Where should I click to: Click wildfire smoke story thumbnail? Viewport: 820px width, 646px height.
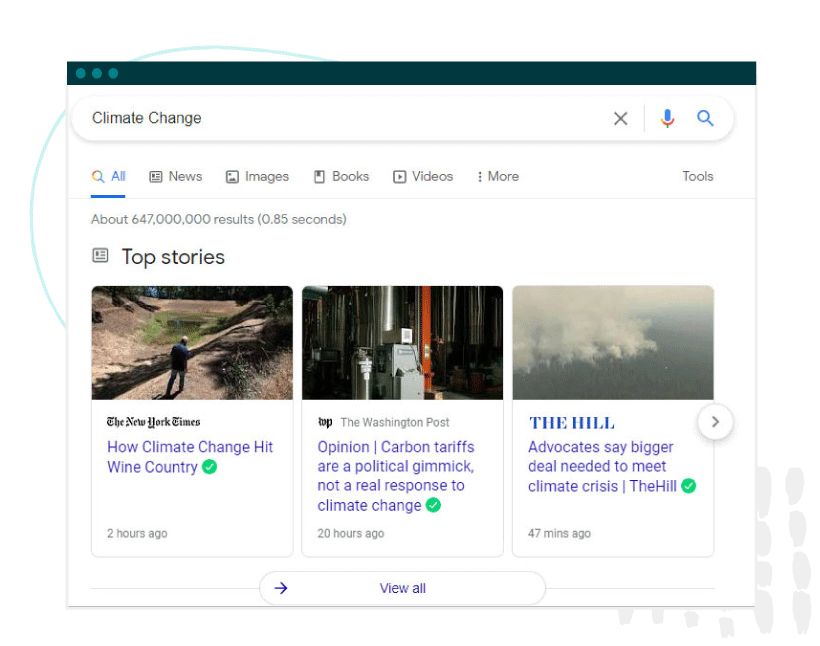[613, 343]
